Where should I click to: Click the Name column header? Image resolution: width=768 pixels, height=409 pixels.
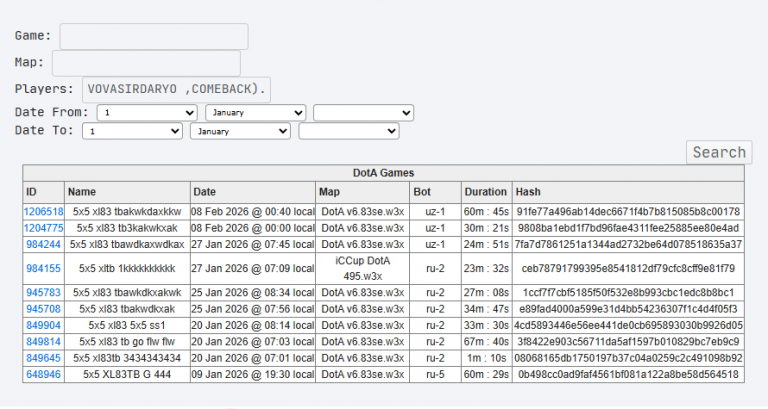(x=127, y=192)
